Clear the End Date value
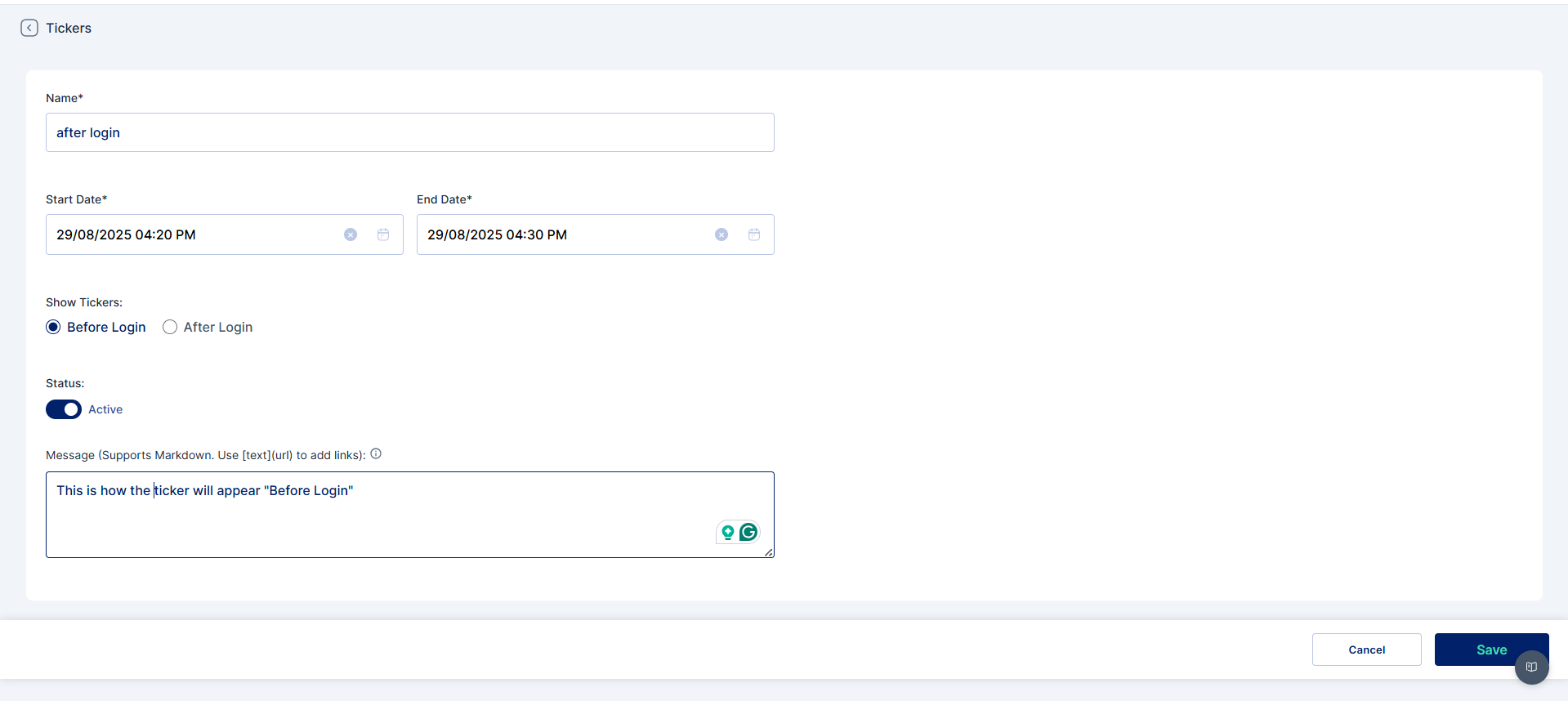The height and width of the screenshot is (701, 1568). [x=721, y=234]
